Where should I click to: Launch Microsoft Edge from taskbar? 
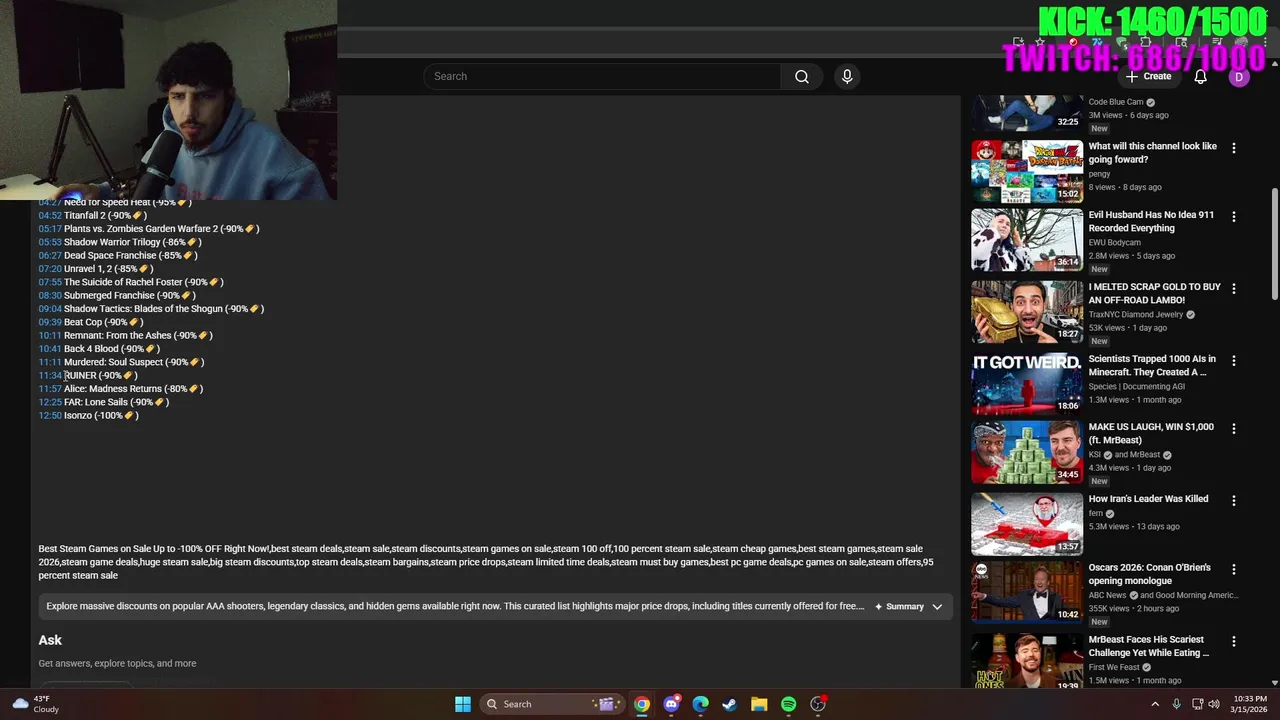click(700, 704)
